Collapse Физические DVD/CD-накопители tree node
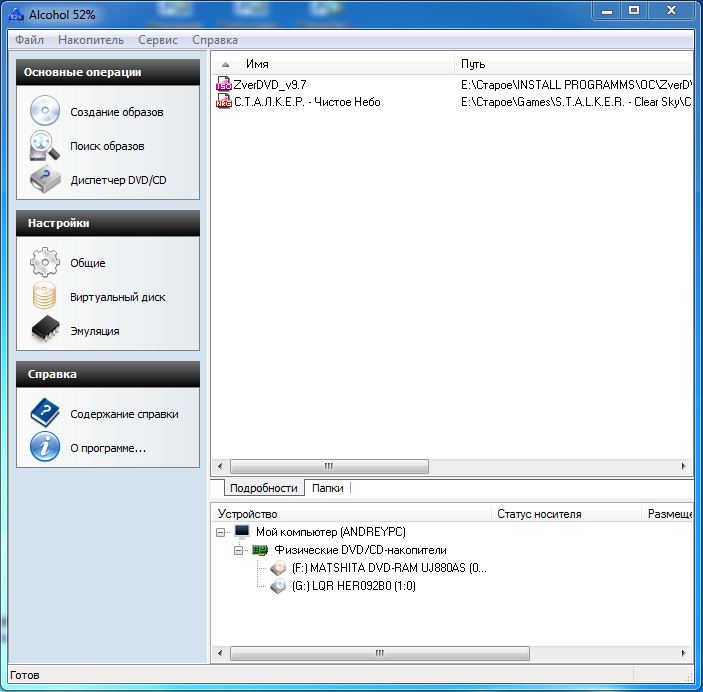Image resolution: width=703 pixels, height=692 pixels. tap(239, 550)
